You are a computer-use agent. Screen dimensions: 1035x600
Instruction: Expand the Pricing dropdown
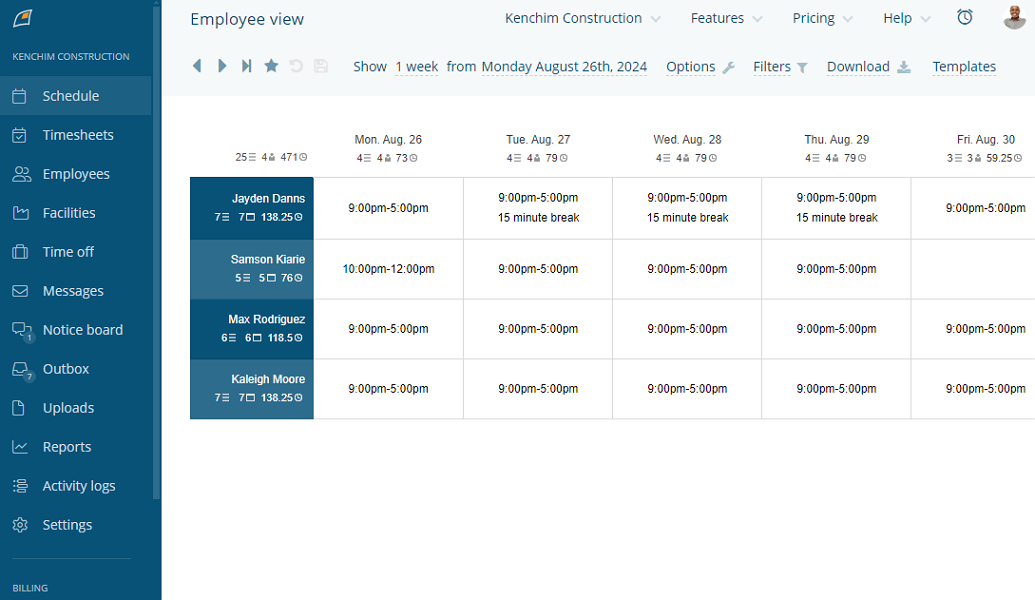[x=822, y=18]
